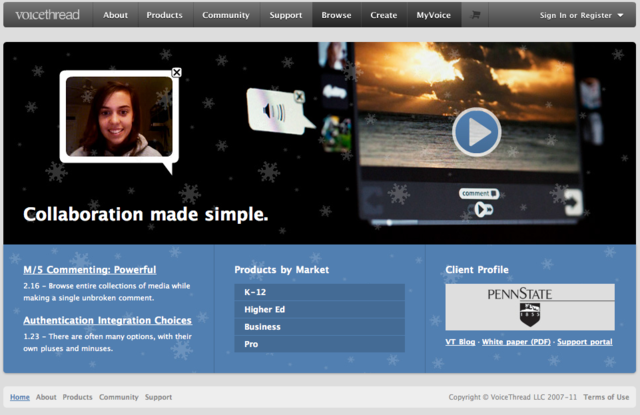Open the VT Blog link

point(460,342)
